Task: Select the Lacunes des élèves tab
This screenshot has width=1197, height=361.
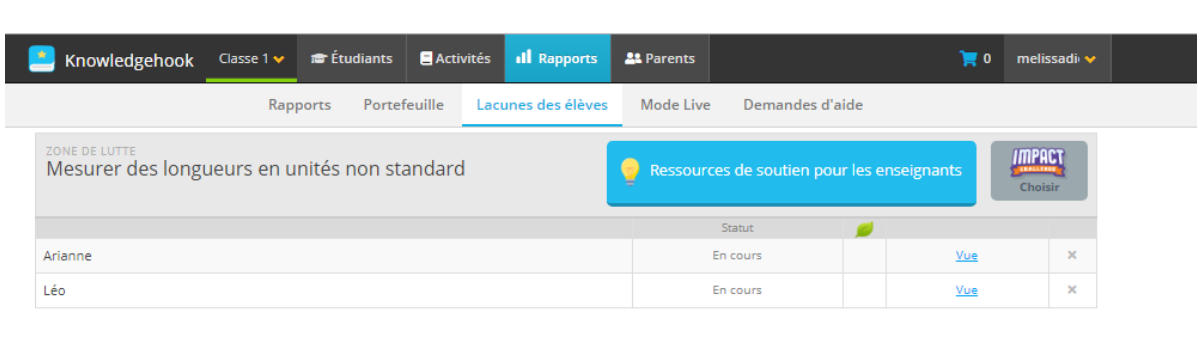Action: (542, 105)
